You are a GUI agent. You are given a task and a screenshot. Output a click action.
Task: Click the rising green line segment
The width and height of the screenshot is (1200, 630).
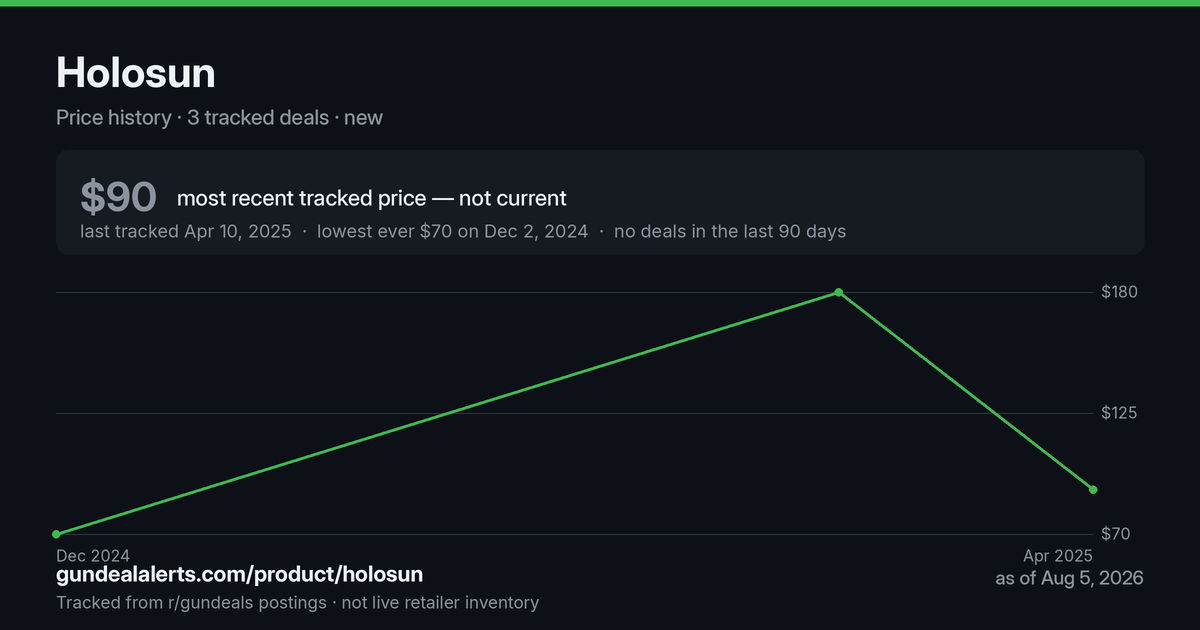click(x=447, y=413)
